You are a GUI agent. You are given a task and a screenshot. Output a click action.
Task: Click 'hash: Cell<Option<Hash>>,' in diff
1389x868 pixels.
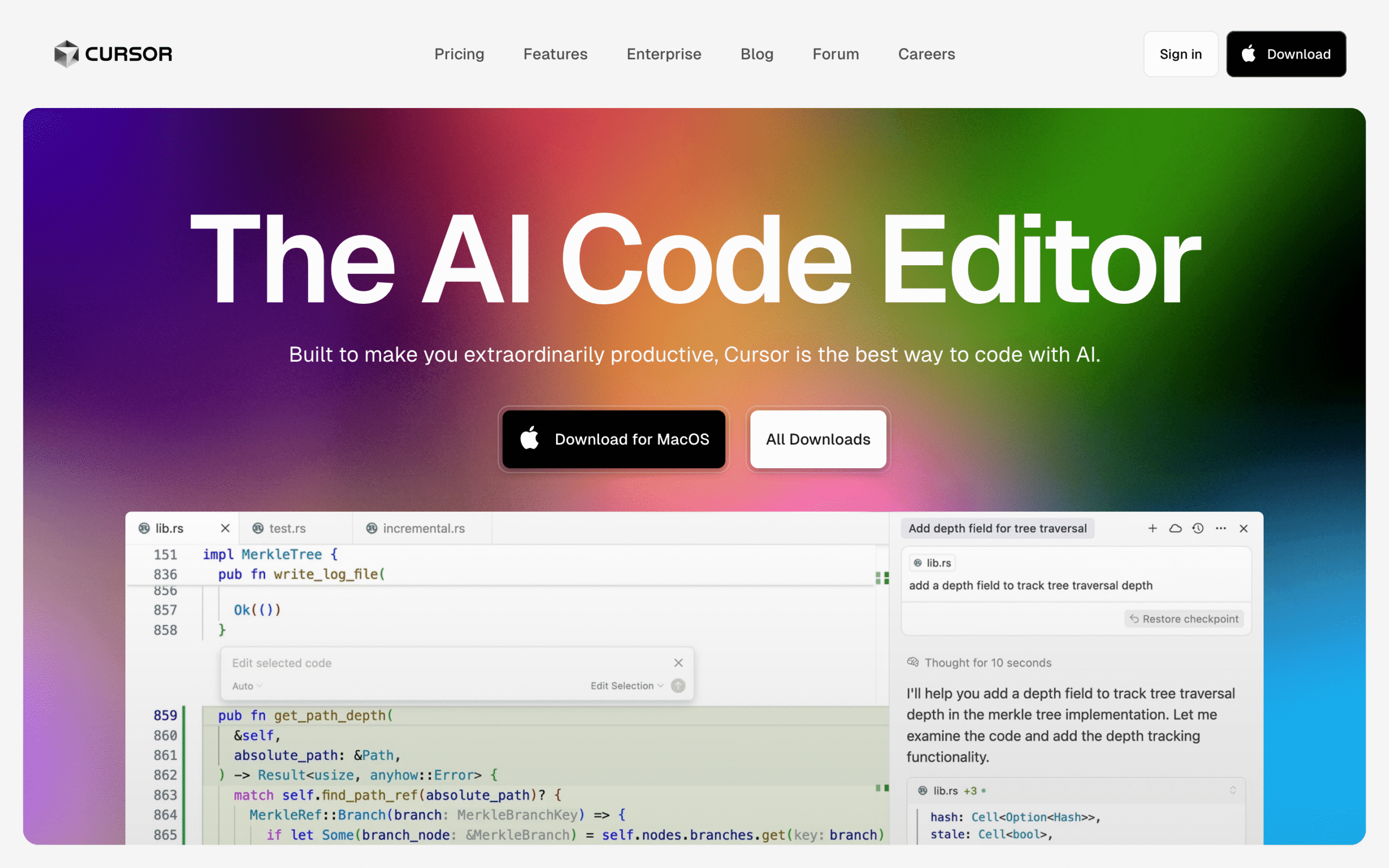(x=1015, y=817)
